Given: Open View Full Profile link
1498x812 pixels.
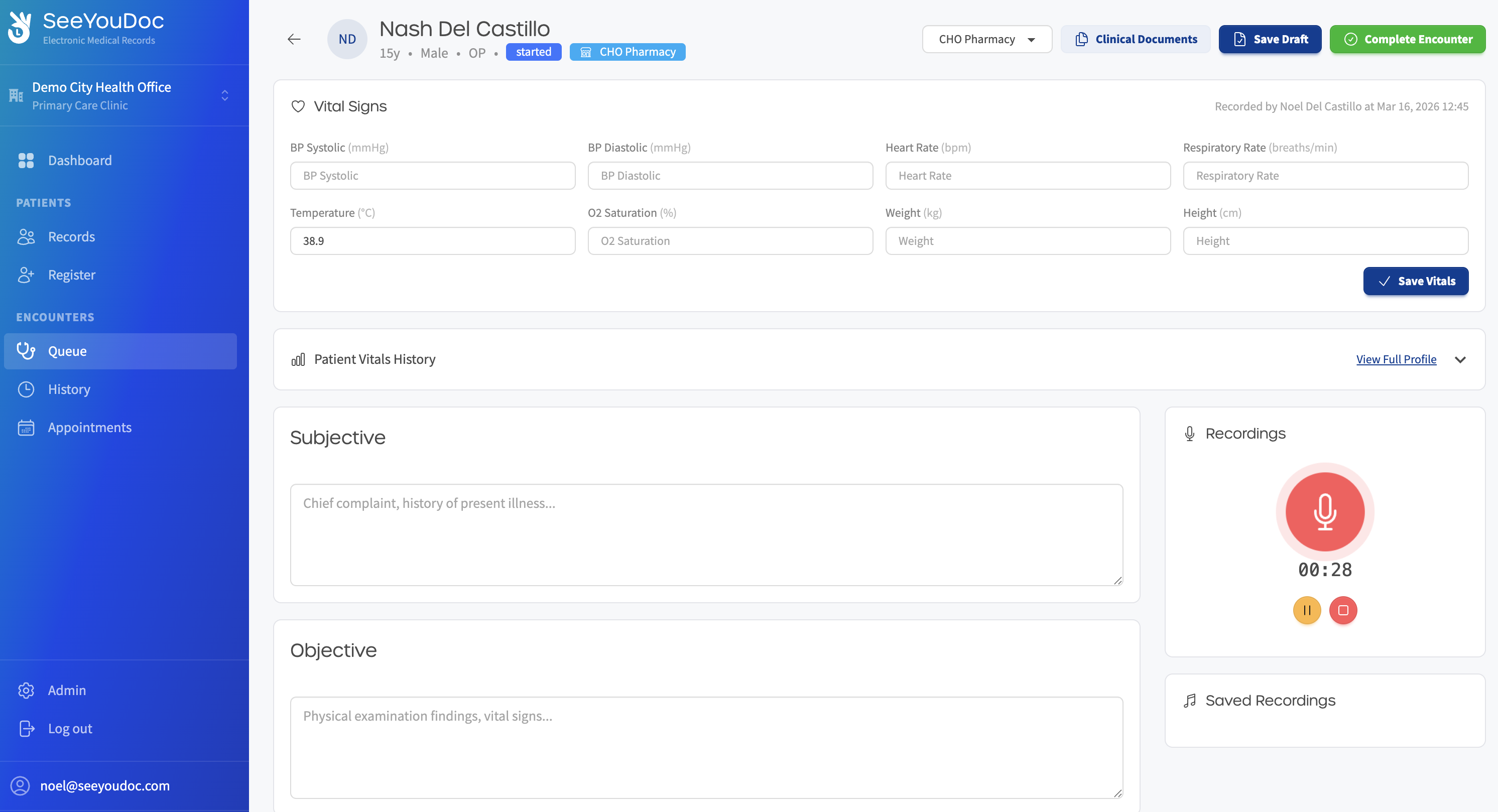Looking at the screenshot, I should pyautogui.click(x=1396, y=359).
